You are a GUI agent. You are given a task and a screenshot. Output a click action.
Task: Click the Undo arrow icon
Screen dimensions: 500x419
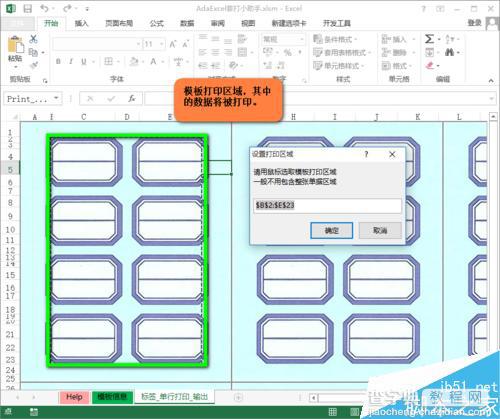click(x=44, y=8)
